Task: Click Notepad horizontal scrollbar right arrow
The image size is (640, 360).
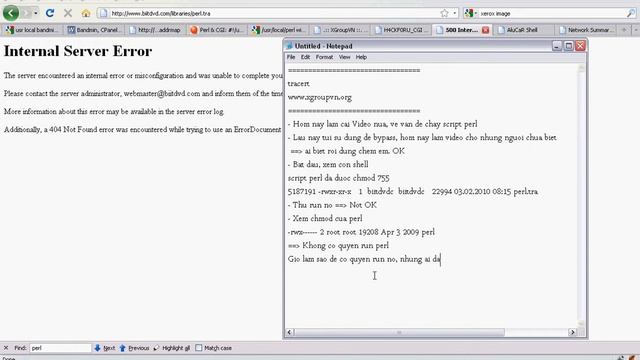Action: tap(572, 332)
